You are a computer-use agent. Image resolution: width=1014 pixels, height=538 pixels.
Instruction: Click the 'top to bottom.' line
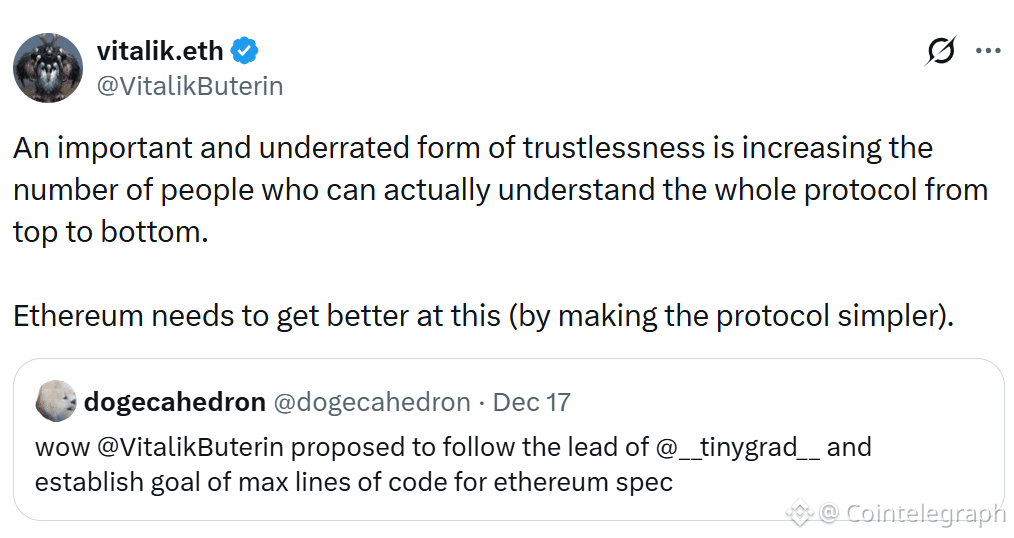(110, 232)
